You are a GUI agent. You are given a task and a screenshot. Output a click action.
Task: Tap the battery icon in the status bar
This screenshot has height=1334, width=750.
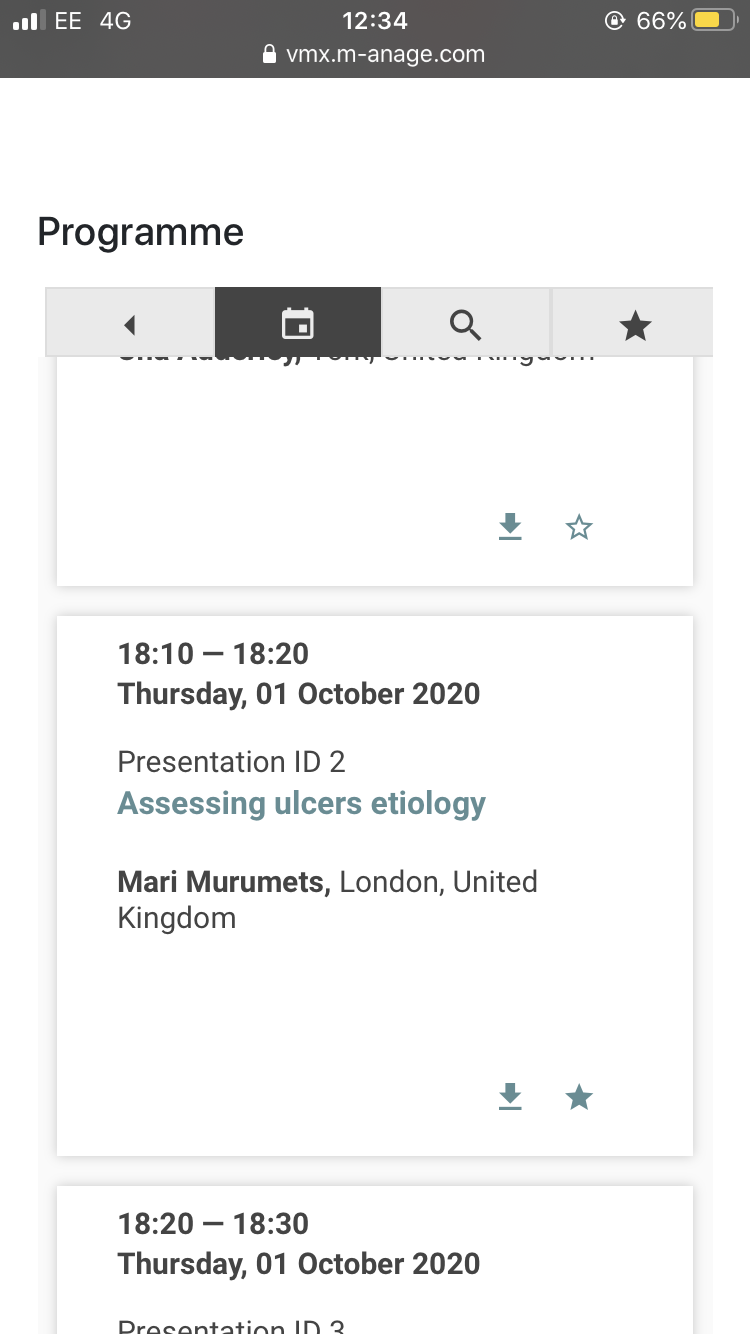(714, 21)
